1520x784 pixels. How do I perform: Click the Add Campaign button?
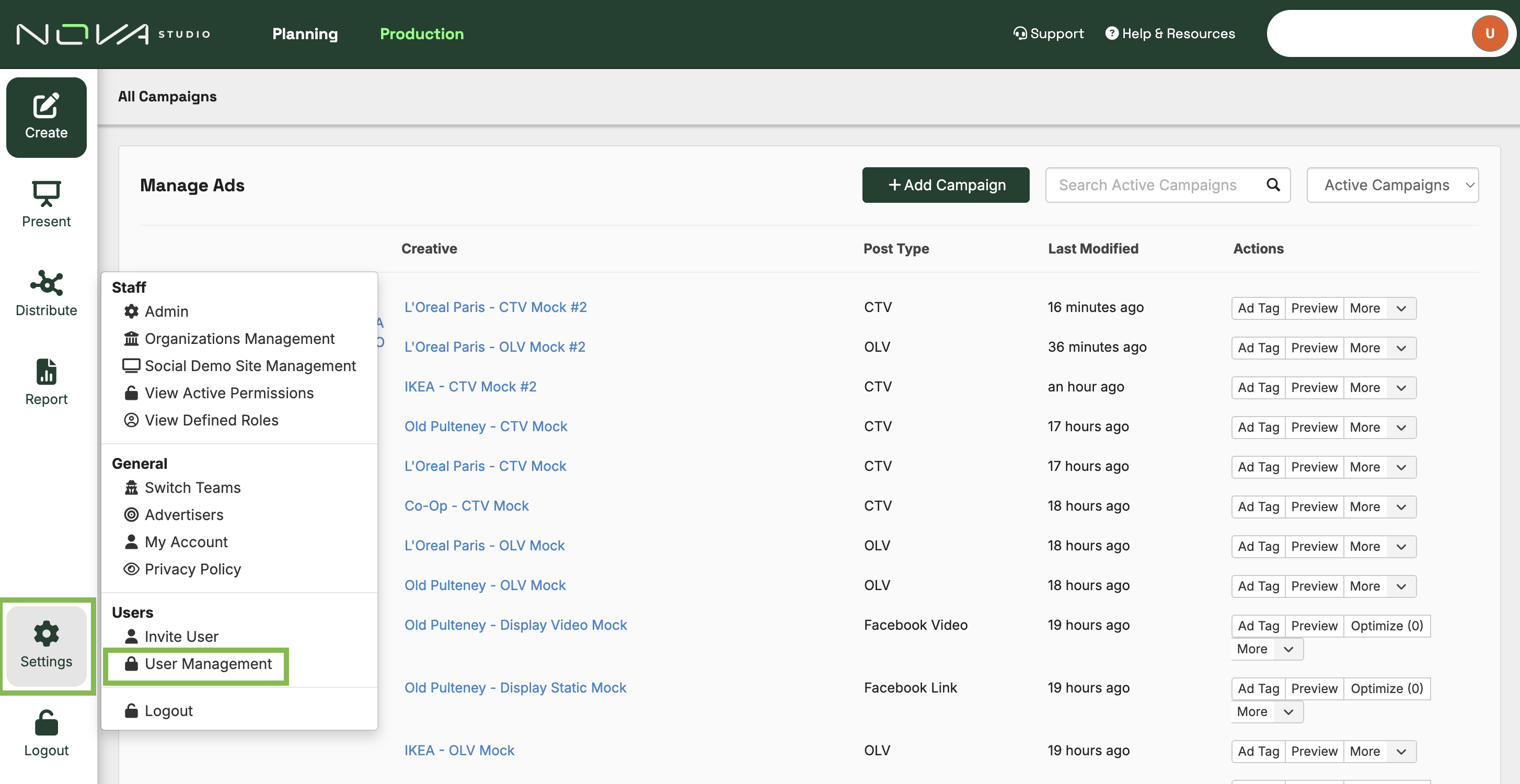[x=946, y=185]
